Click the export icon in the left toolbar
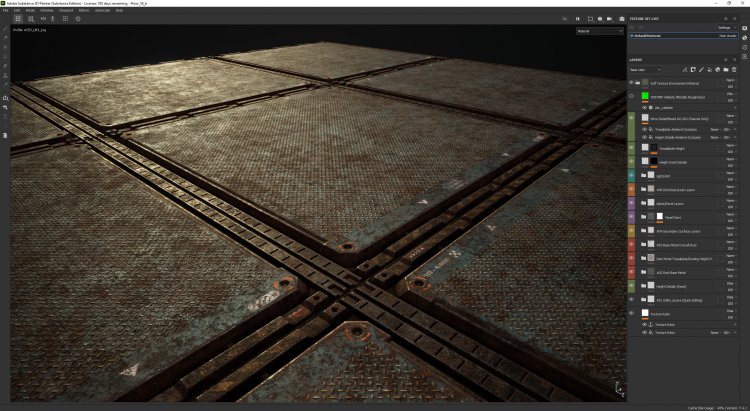This screenshot has width=750, height=411. click(5, 98)
